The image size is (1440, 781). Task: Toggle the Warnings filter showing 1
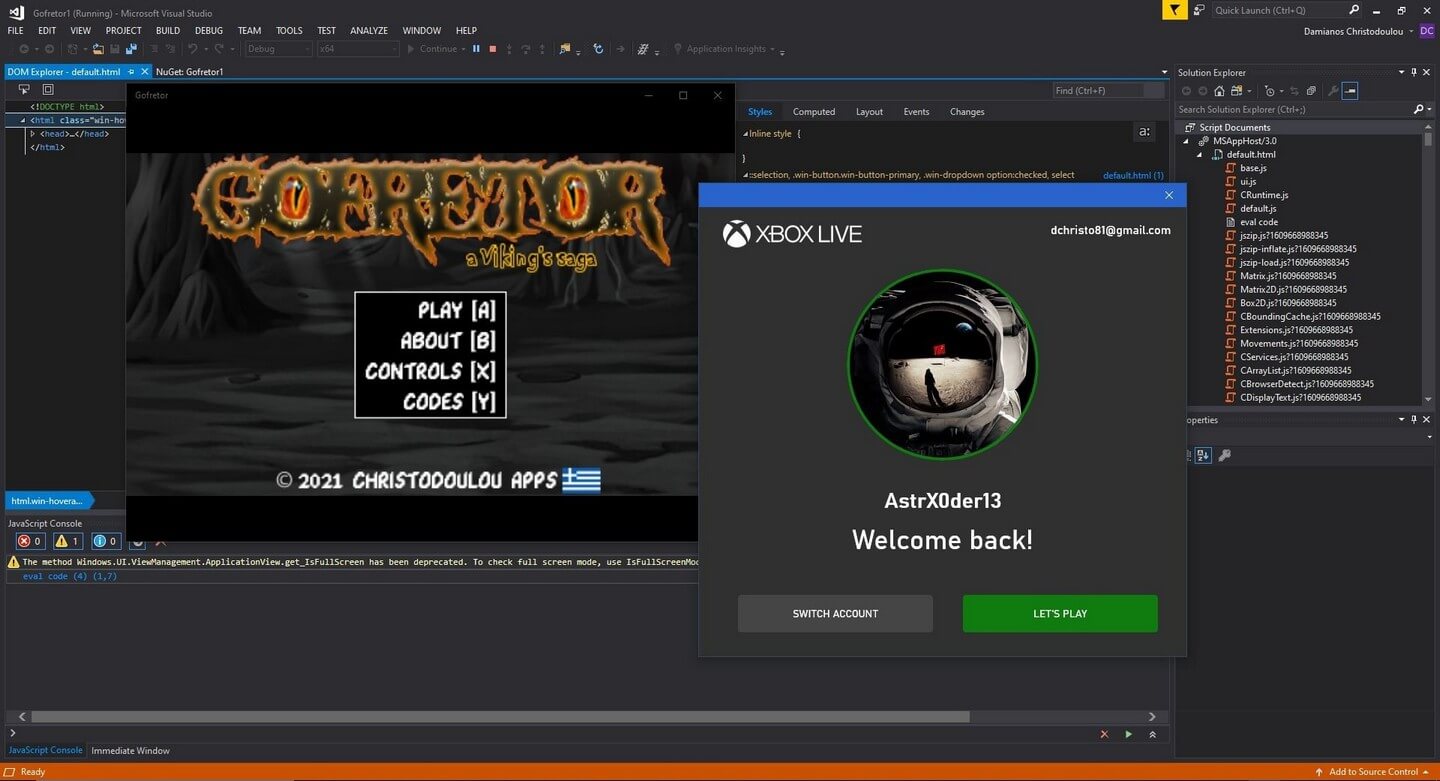(x=67, y=541)
